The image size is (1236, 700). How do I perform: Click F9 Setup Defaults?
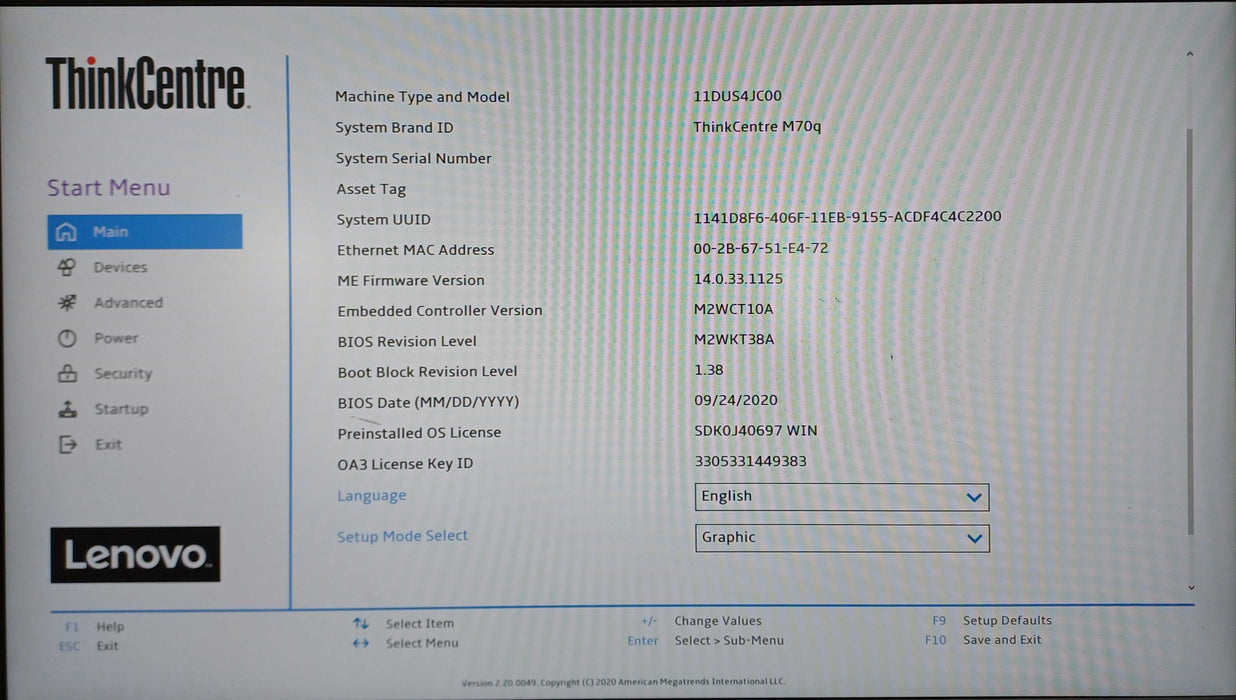992,621
